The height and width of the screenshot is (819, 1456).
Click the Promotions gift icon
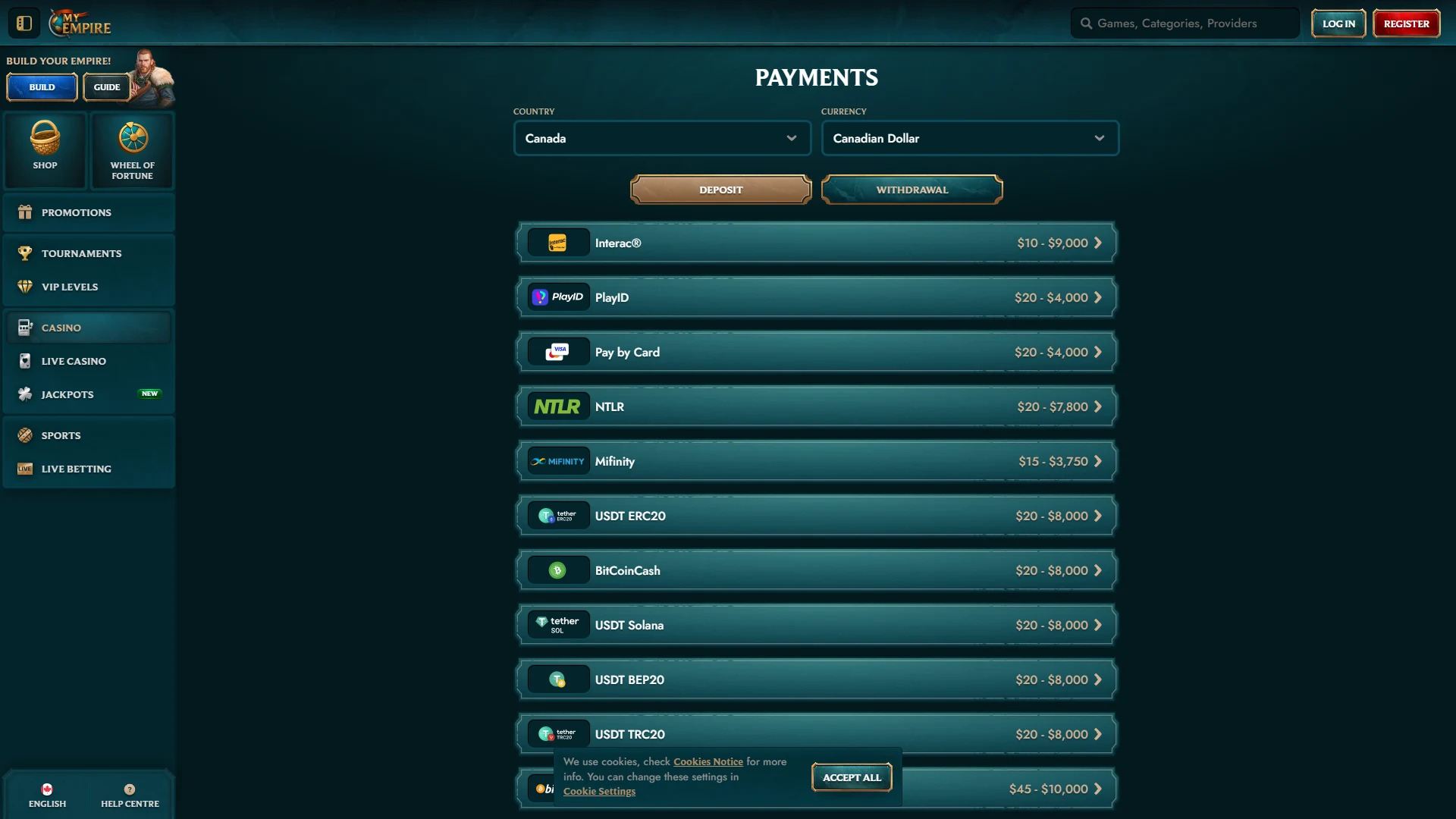click(x=25, y=212)
